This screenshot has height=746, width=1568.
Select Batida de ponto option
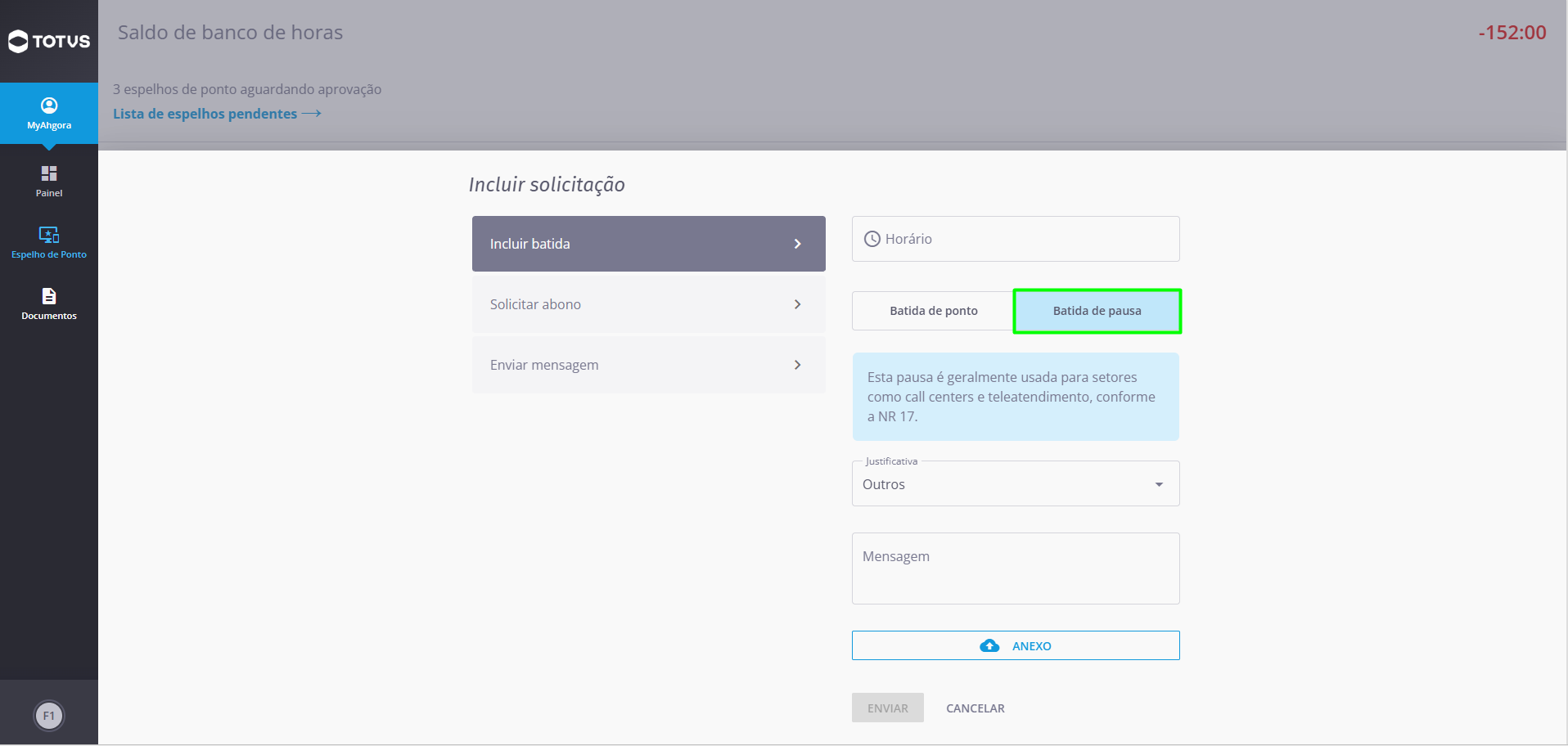pyautogui.click(x=934, y=311)
